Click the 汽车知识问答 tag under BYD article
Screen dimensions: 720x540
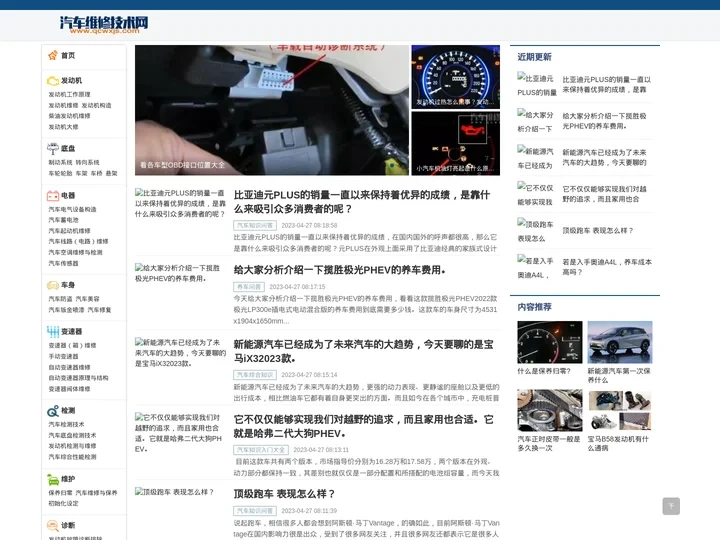(255, 225)
